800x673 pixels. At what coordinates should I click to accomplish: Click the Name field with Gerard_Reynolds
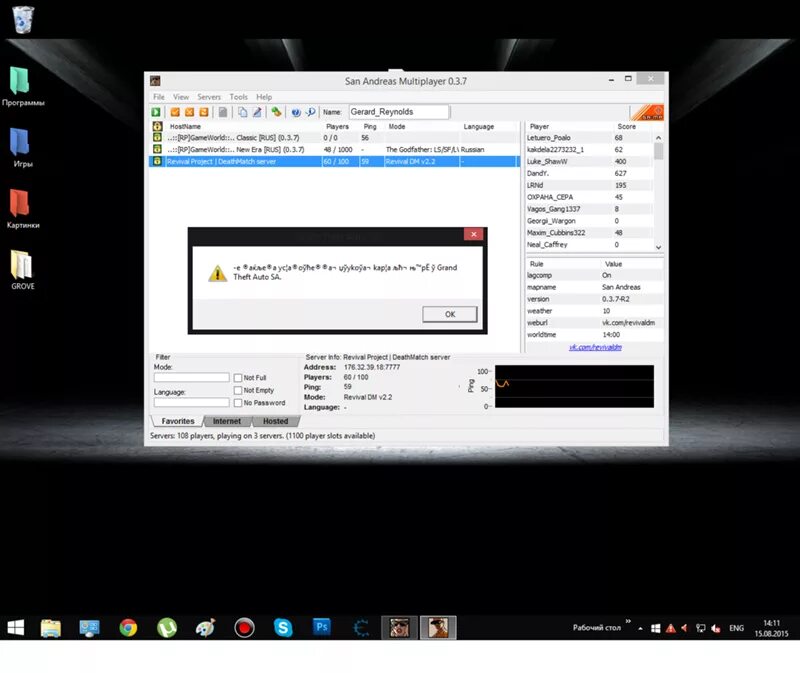pyautogui.click(x=399, y=112)
